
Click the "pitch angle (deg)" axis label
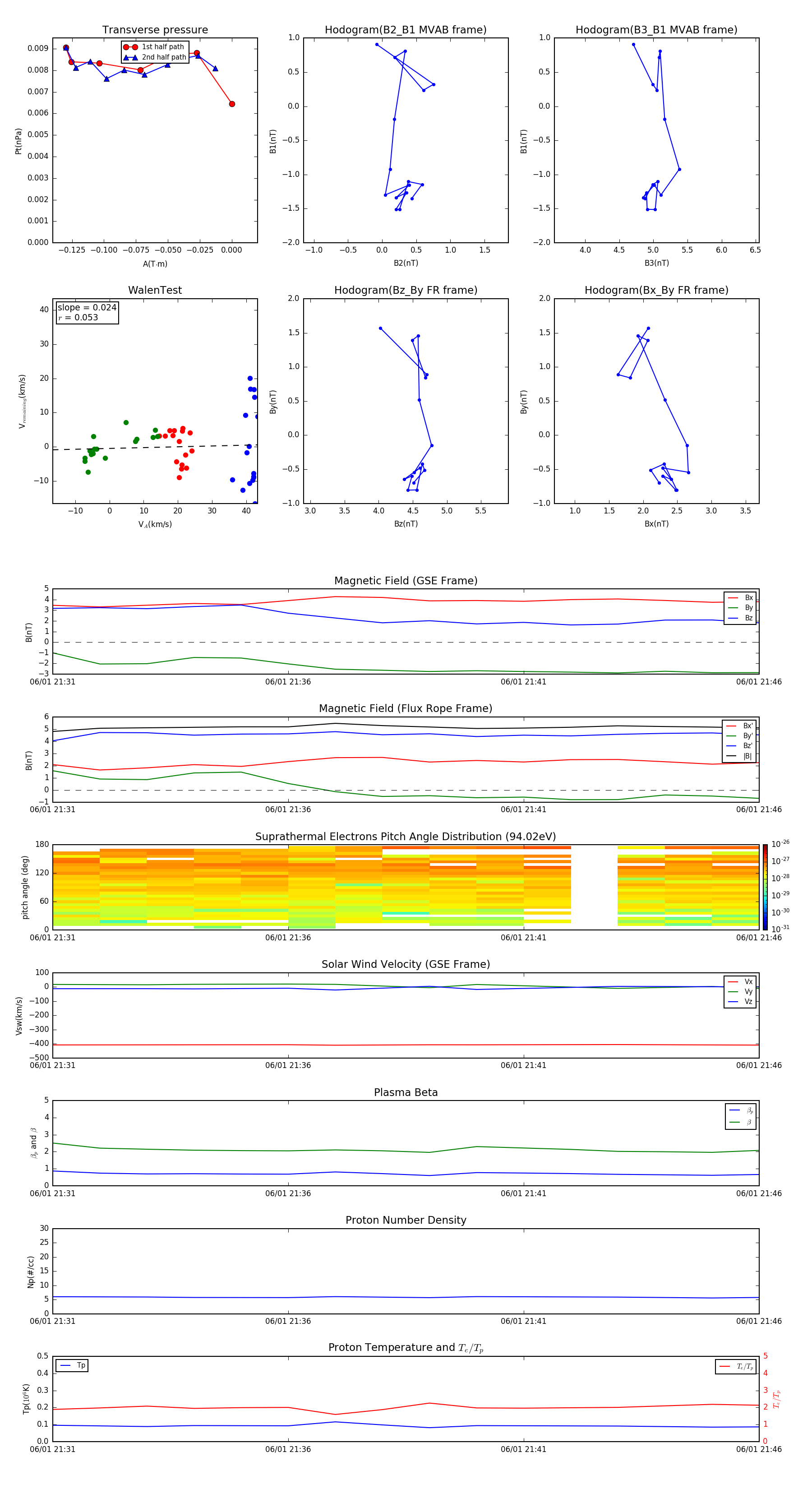pos(25,887)
